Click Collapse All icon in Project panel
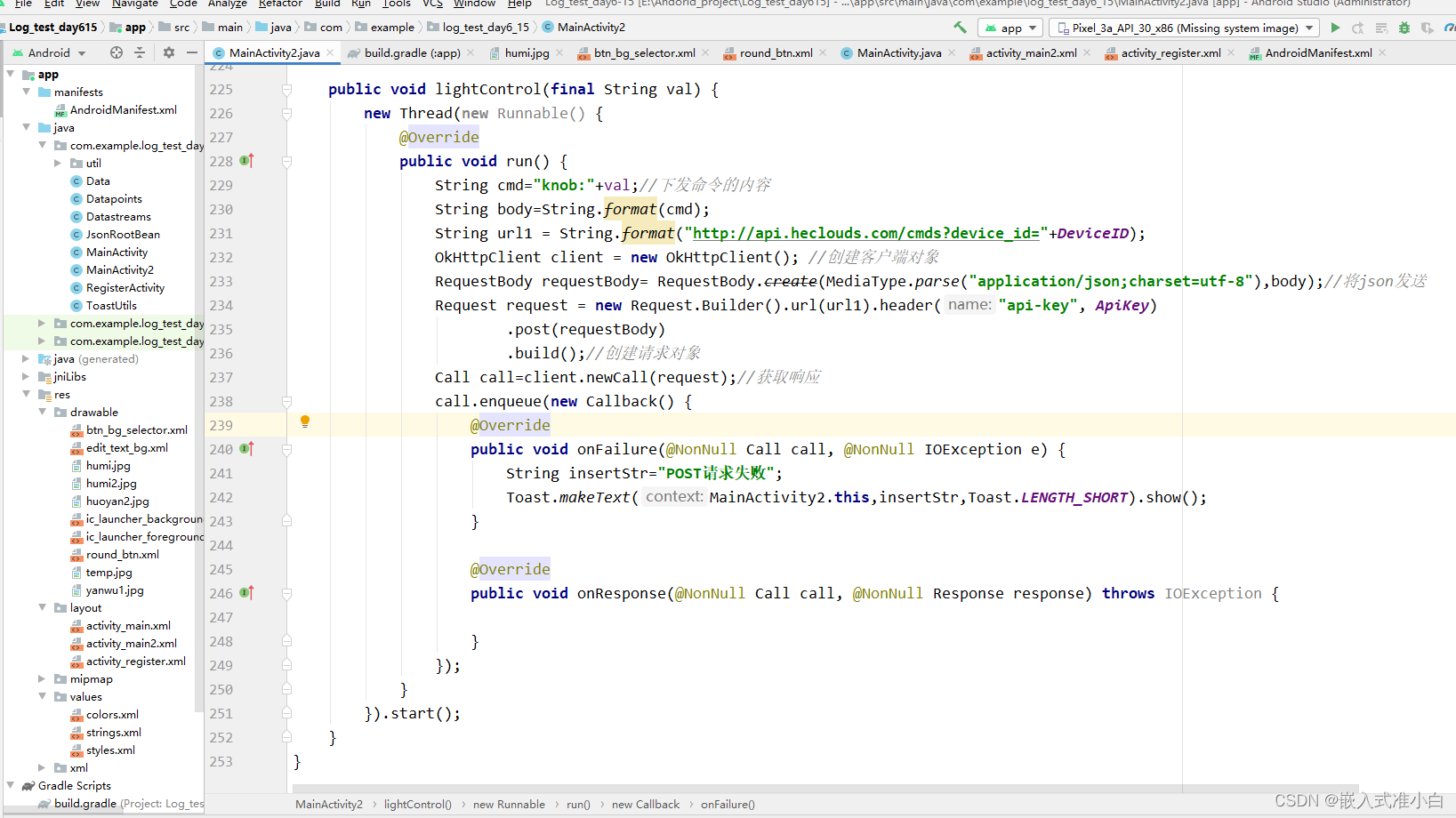 click(x=140, y=52)
